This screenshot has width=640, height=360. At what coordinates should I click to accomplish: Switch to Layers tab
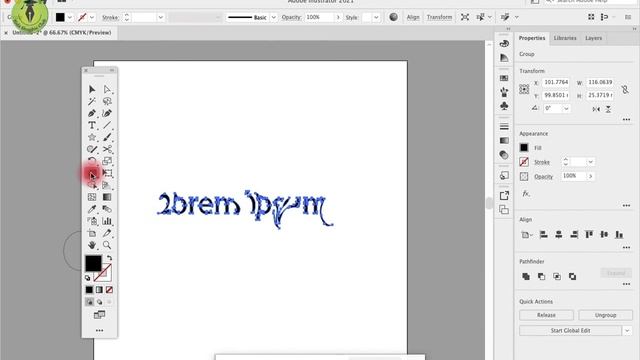(x=593, y=38)
